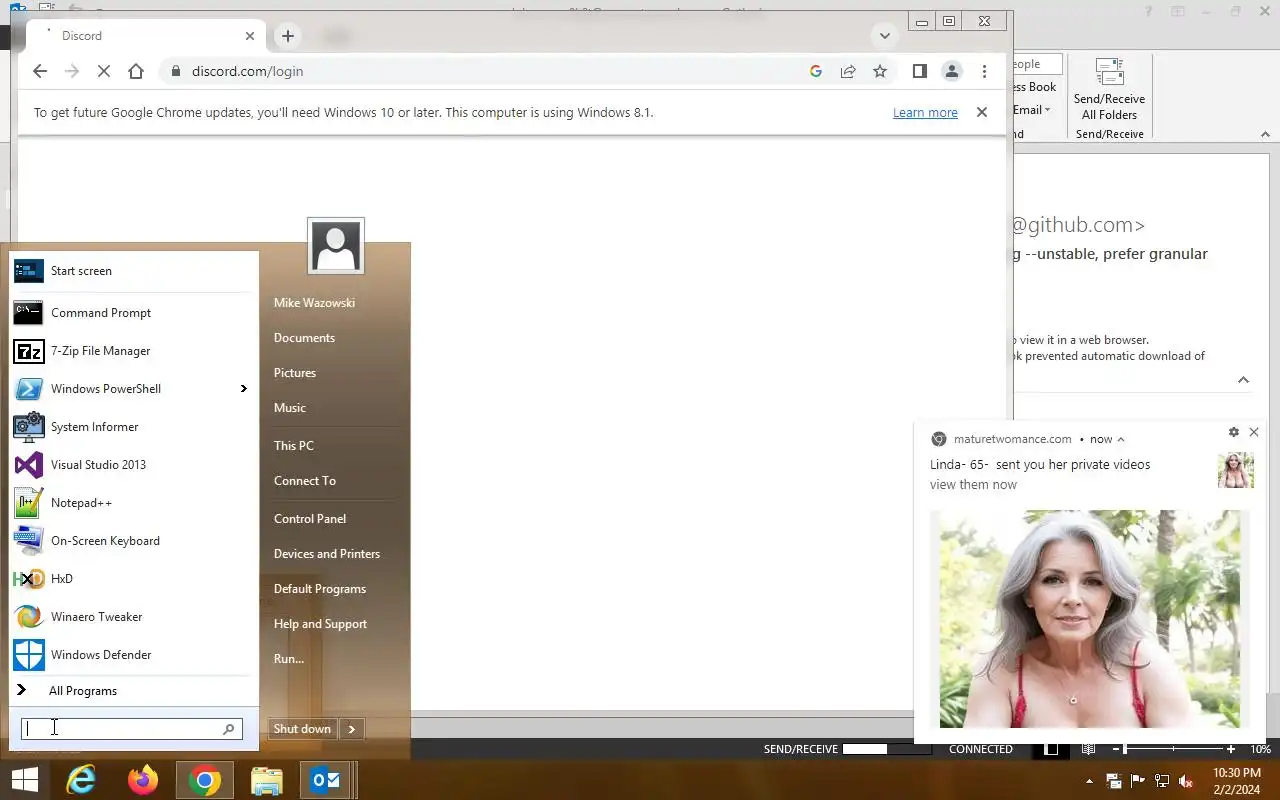
Task: Open File Explorer from taskbar
Action: coord(267,780)
